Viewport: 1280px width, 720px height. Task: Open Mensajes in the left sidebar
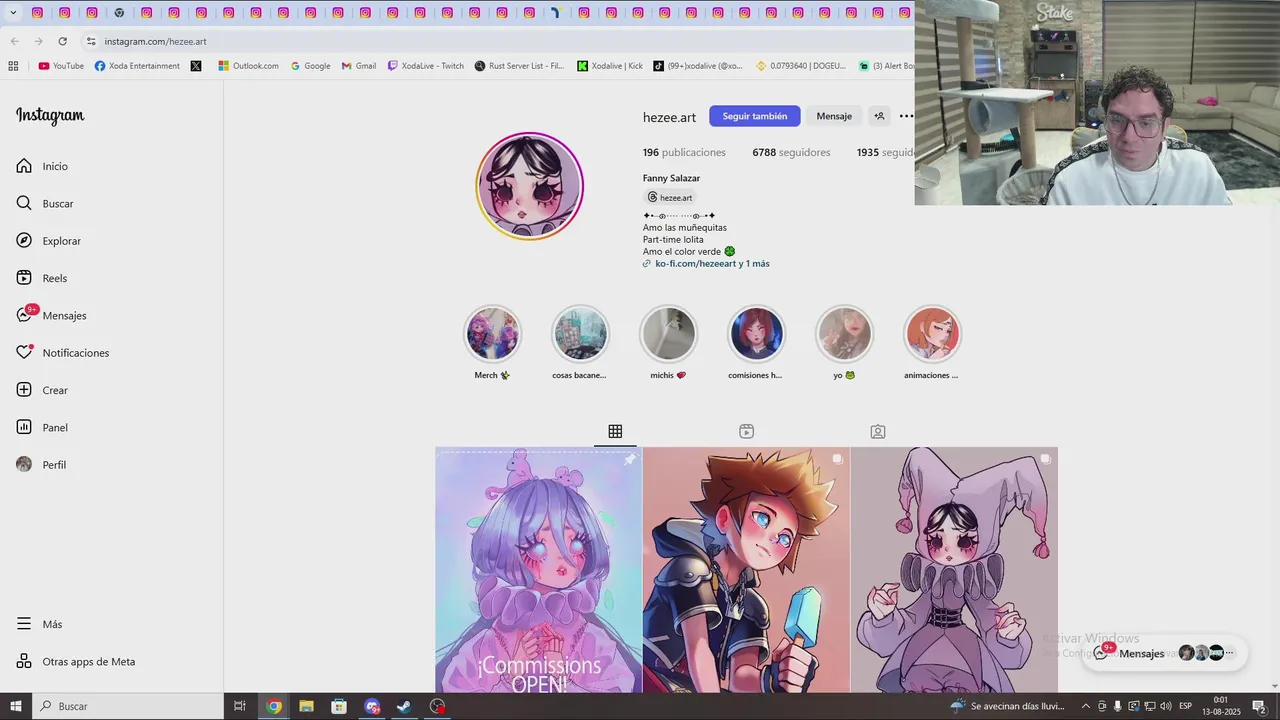click(x=51, y=315)
